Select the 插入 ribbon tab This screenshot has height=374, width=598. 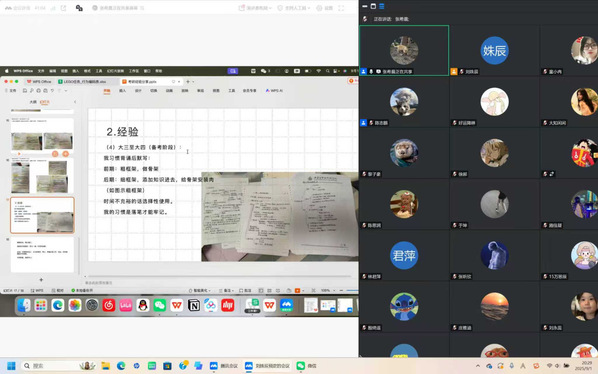(x=122, y=91)
